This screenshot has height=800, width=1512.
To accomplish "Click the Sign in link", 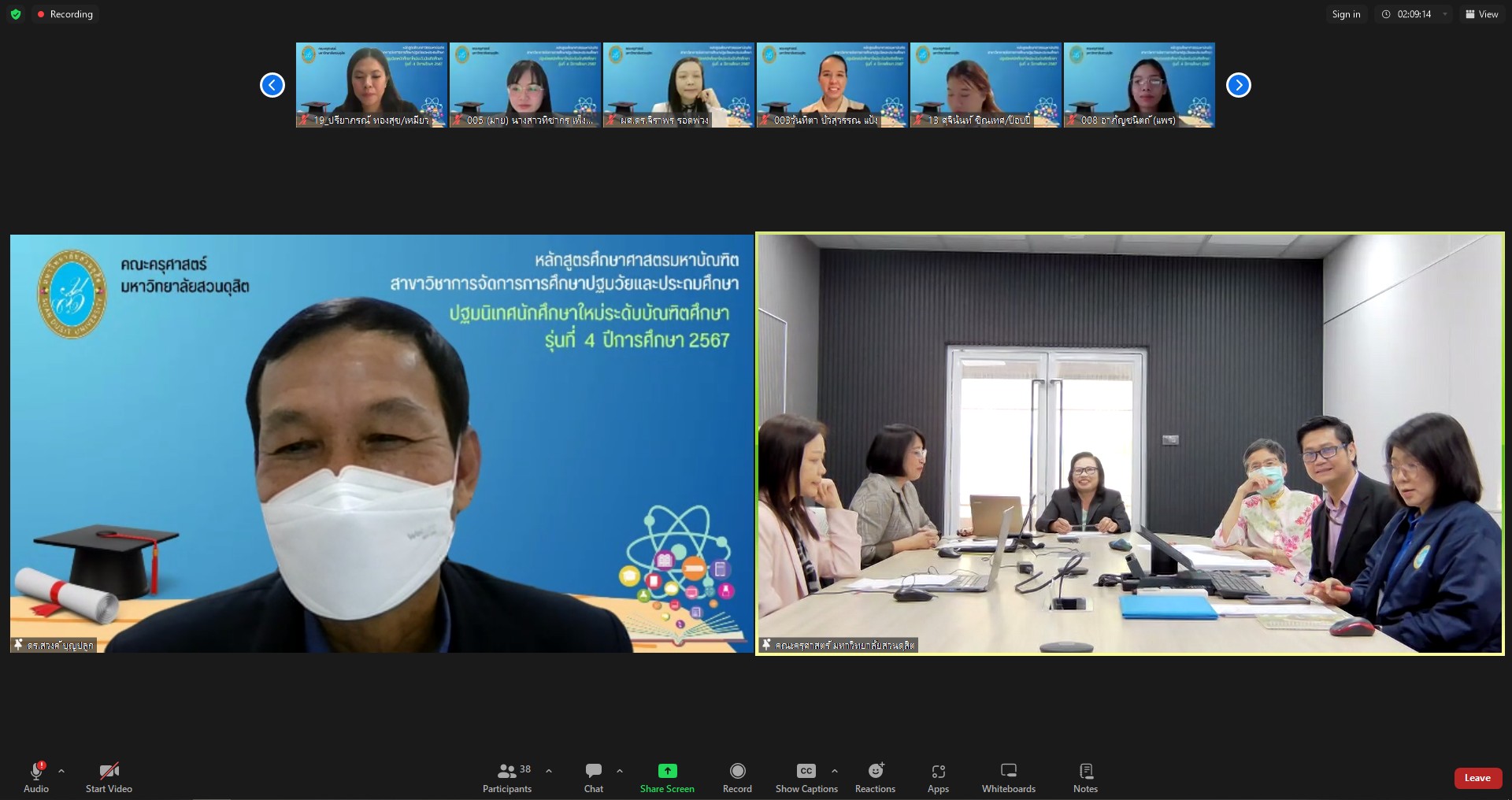I will [1346, 14].
